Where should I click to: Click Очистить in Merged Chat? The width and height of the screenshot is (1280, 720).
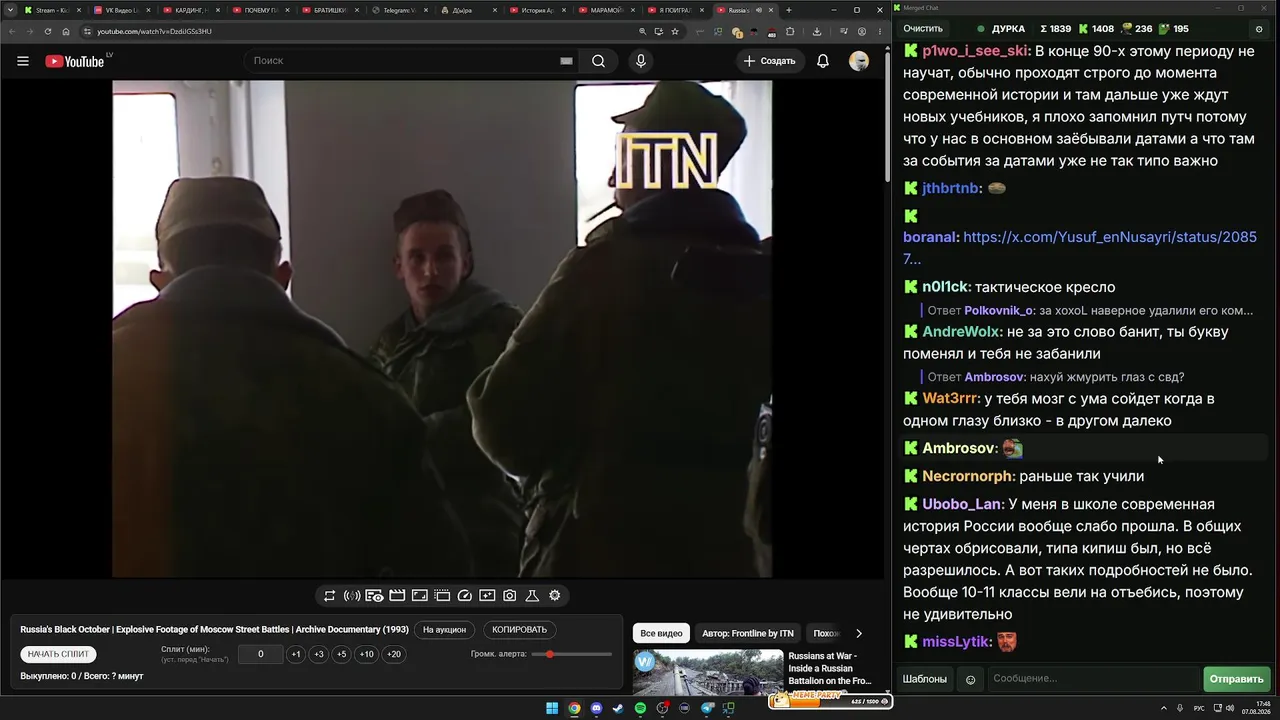(923, 29)
